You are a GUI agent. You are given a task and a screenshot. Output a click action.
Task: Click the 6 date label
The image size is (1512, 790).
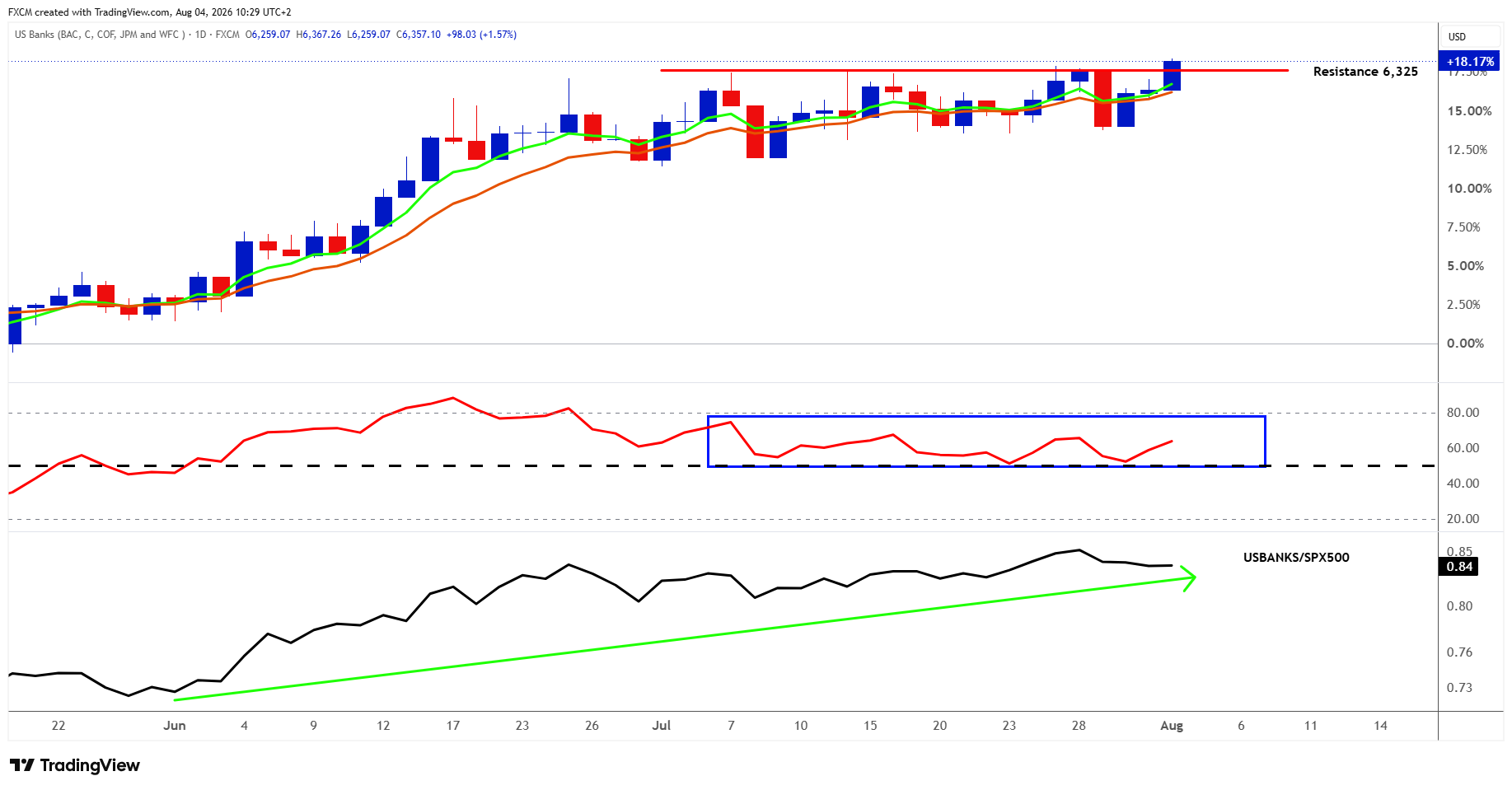1241,726
